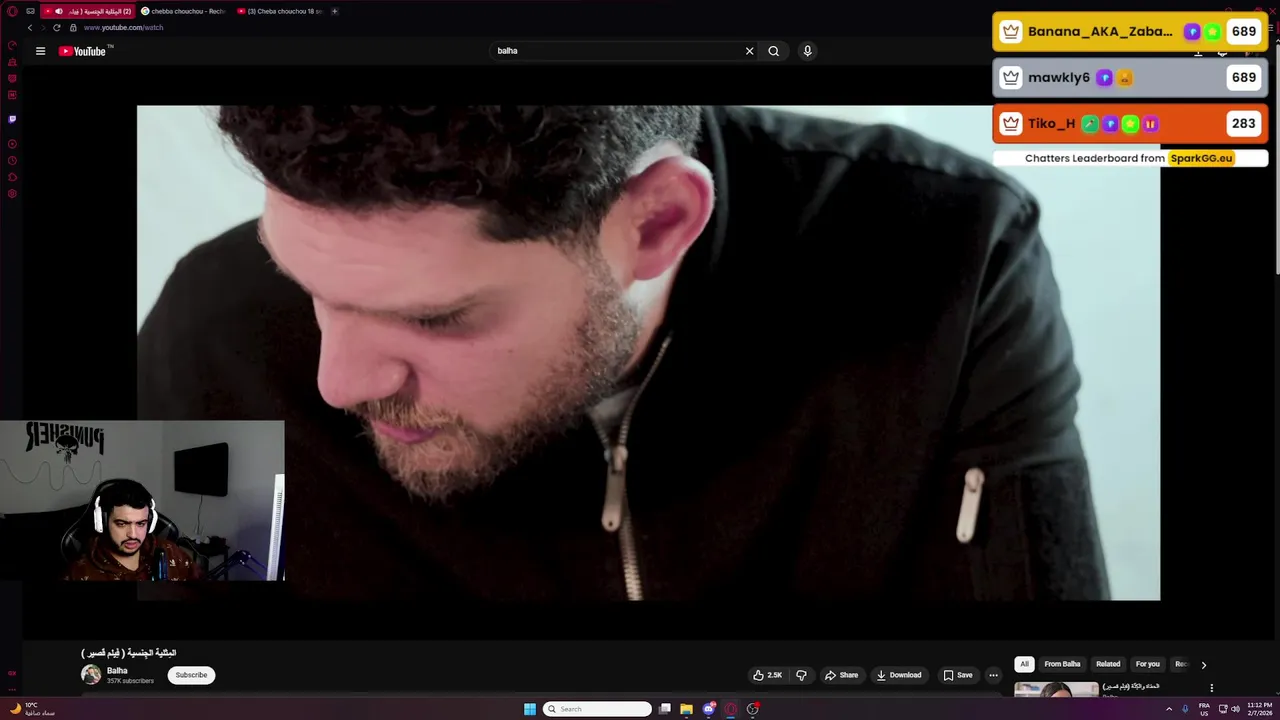Open the suggested video's three-dot menu

coord(1211,688)
